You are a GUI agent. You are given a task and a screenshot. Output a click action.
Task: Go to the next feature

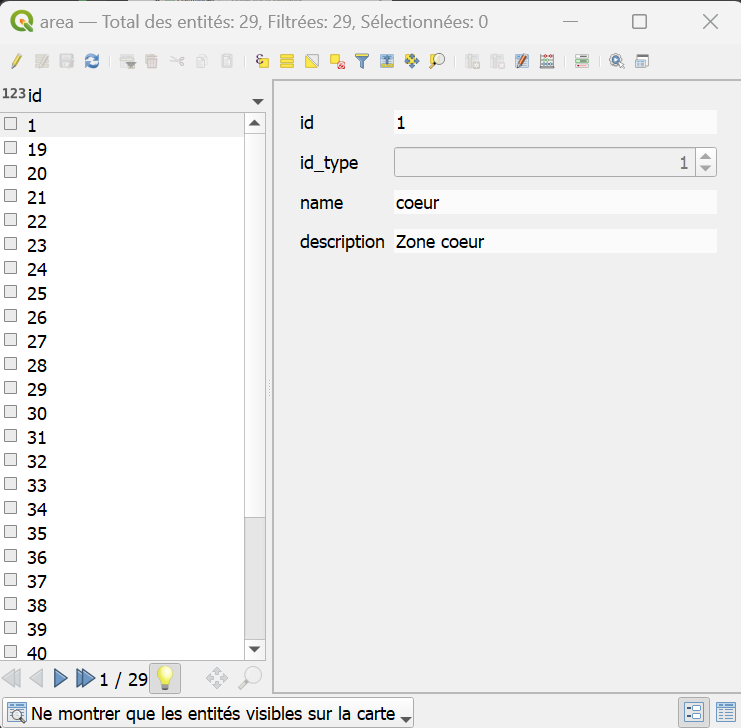[60, 678]
